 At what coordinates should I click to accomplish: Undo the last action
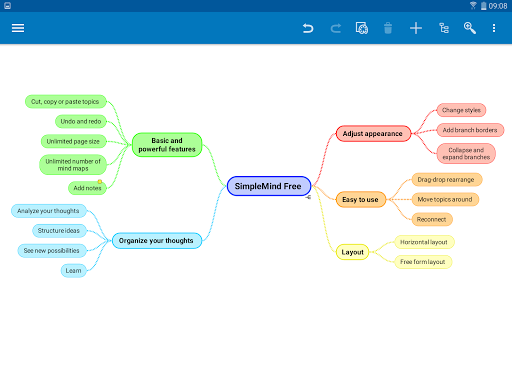tap(308, 28)
